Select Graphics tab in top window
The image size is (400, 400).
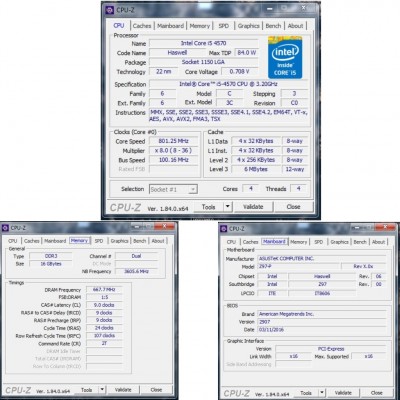pos(249,26)
